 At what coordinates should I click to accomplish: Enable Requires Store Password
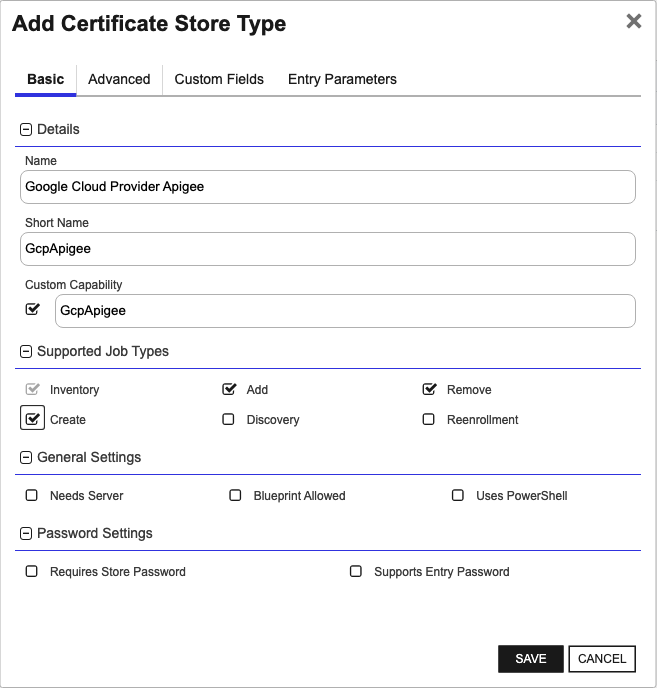(32, 571)
